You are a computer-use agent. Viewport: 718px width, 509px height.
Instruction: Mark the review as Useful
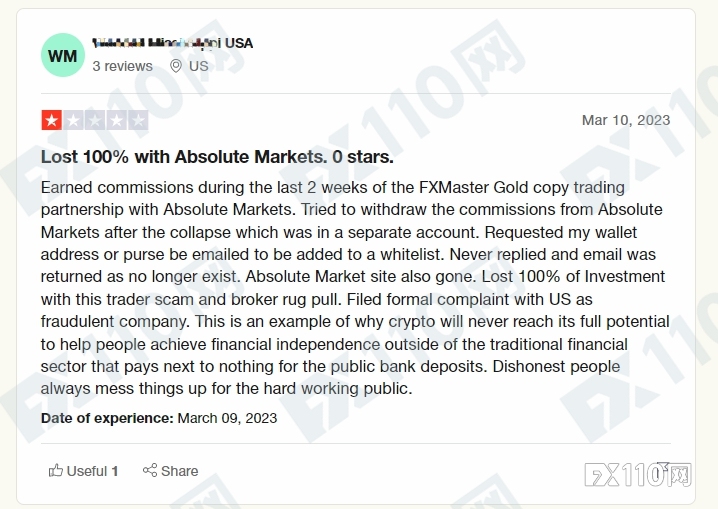click(83, 471)
